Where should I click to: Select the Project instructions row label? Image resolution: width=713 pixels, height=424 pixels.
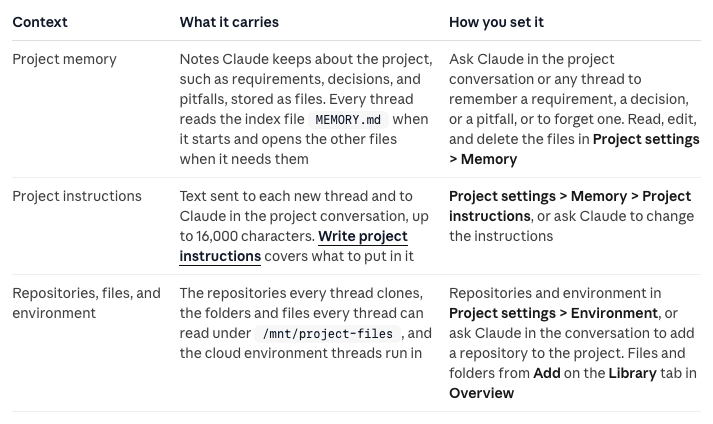point(77,196)
